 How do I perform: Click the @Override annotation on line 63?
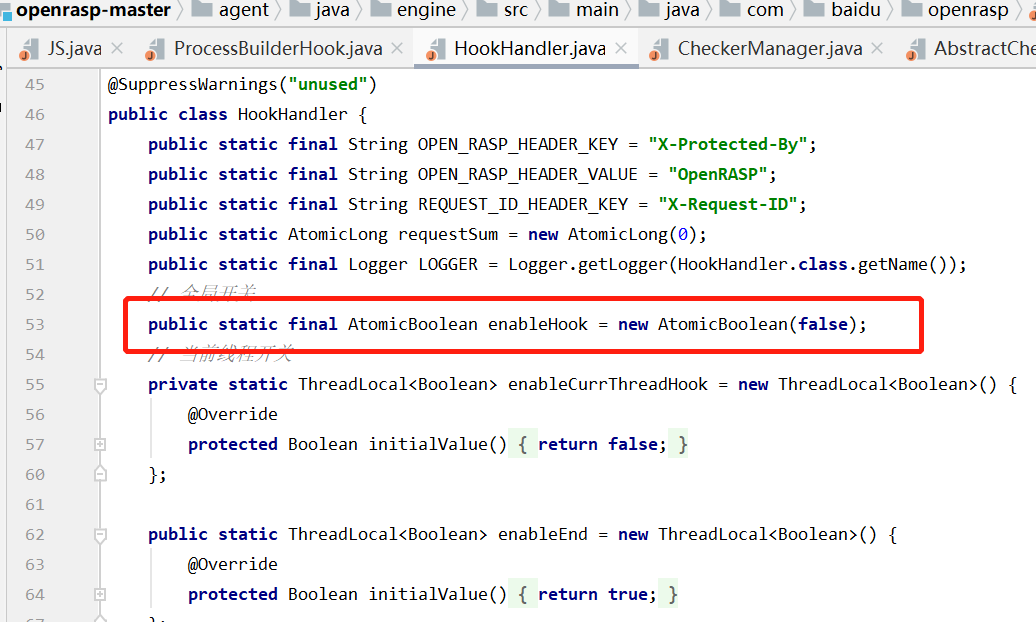pos(233,564)
